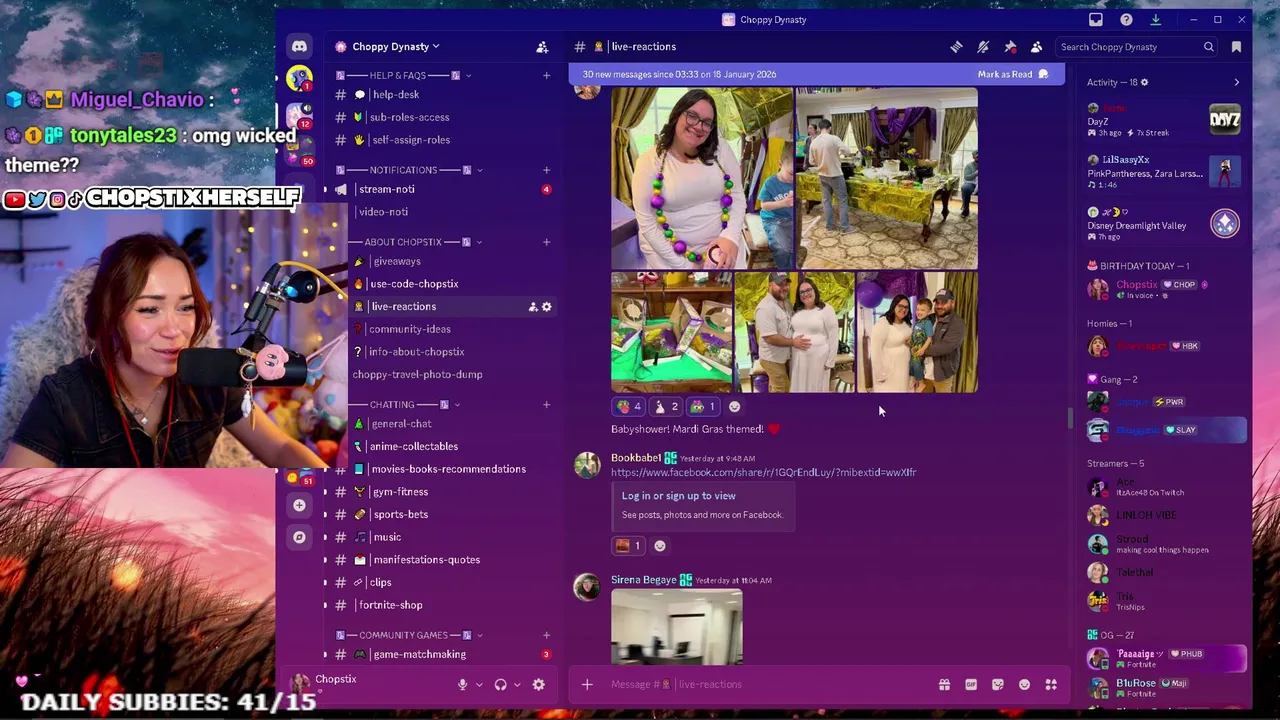Open gift Nitro icon in message bar
This screenshot has height=720, width=1280.
tap(944, 685)
